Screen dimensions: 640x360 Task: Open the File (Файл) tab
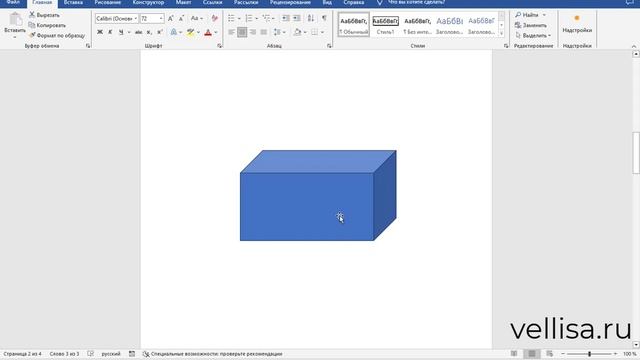tap(13, 2)
